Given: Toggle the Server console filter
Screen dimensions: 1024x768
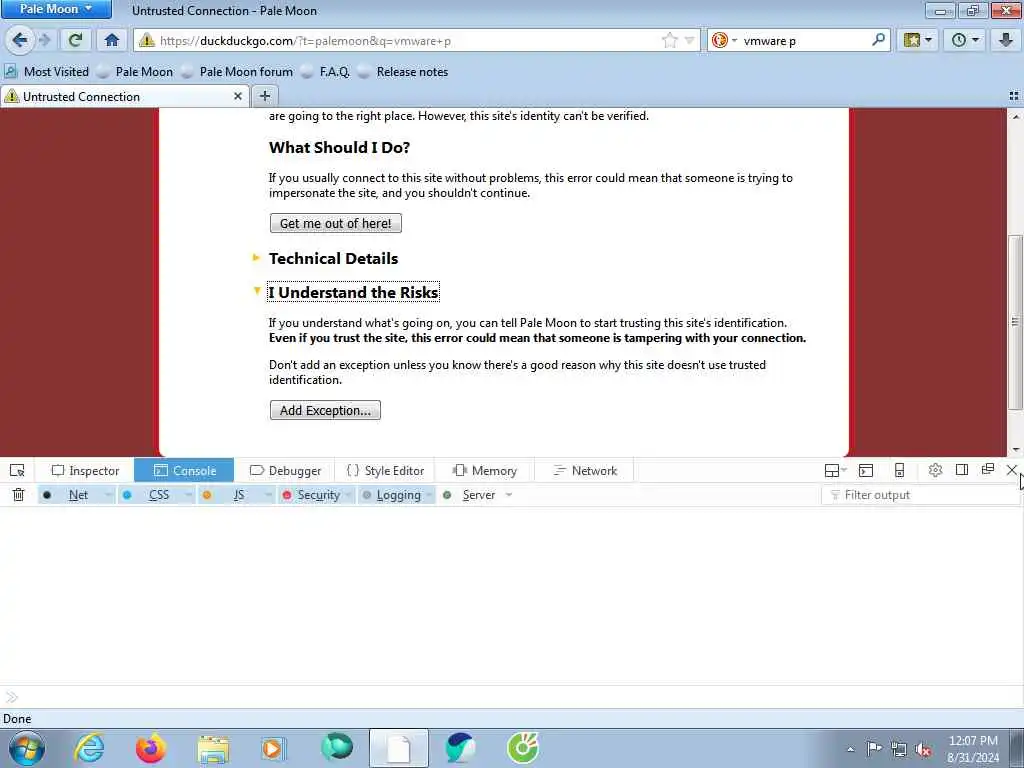Looking at the screenshot, I should point(470,495).
